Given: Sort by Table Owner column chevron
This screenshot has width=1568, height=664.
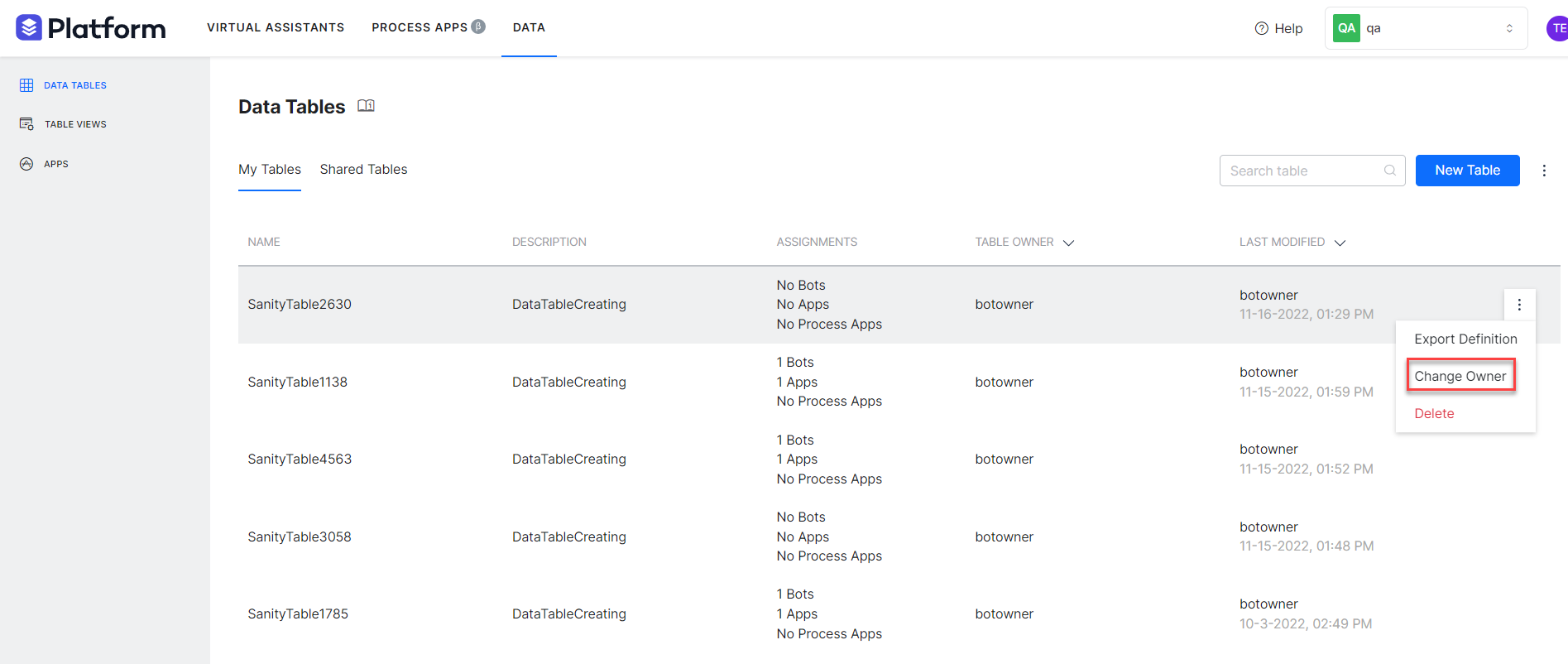Looking at the screenshot, I should (x=1068, y=243).
